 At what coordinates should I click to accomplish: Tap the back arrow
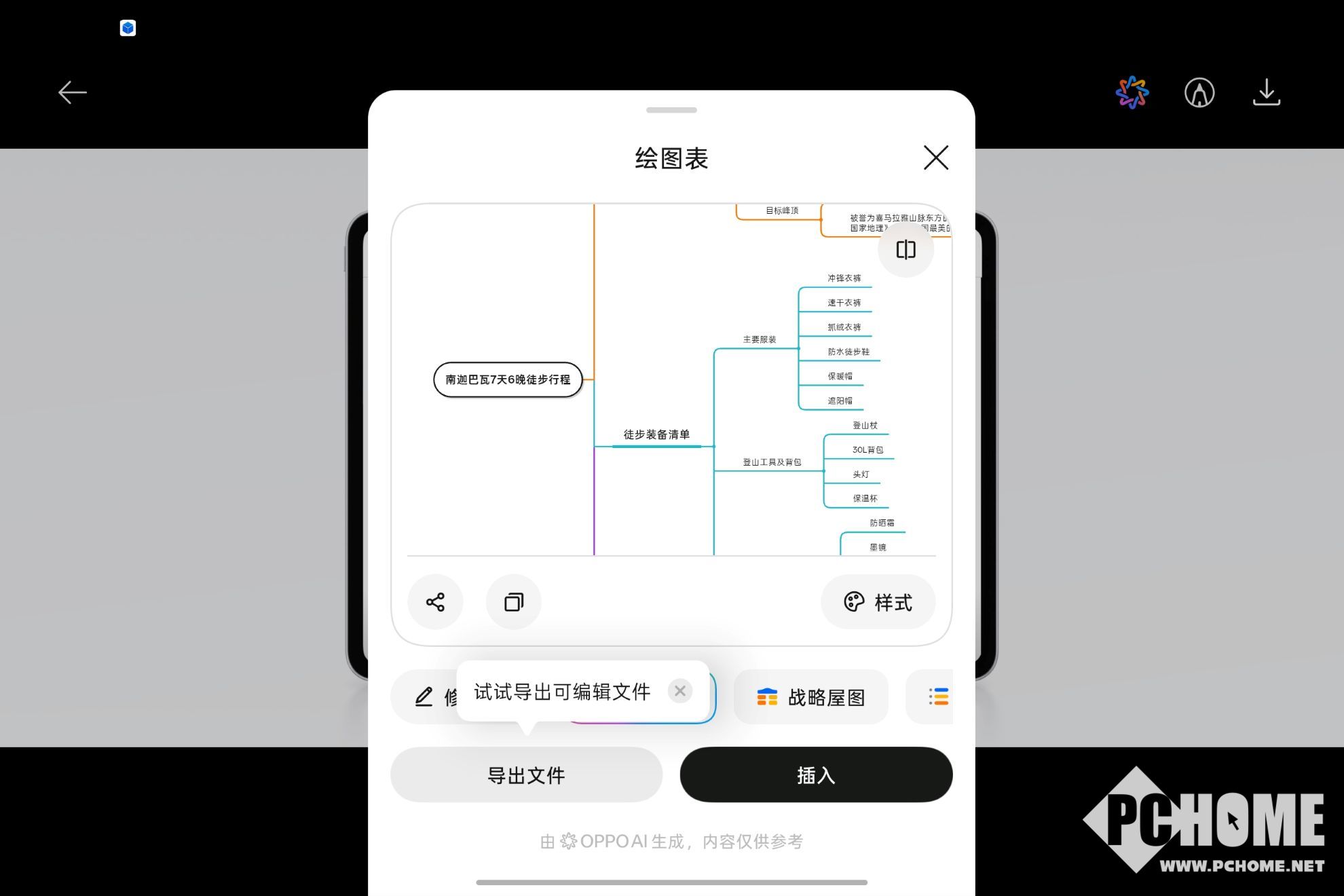tap(72, 92)
